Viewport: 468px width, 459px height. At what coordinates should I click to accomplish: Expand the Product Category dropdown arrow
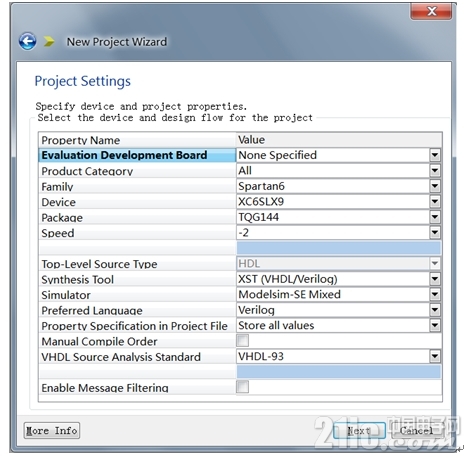coord(435,171)
